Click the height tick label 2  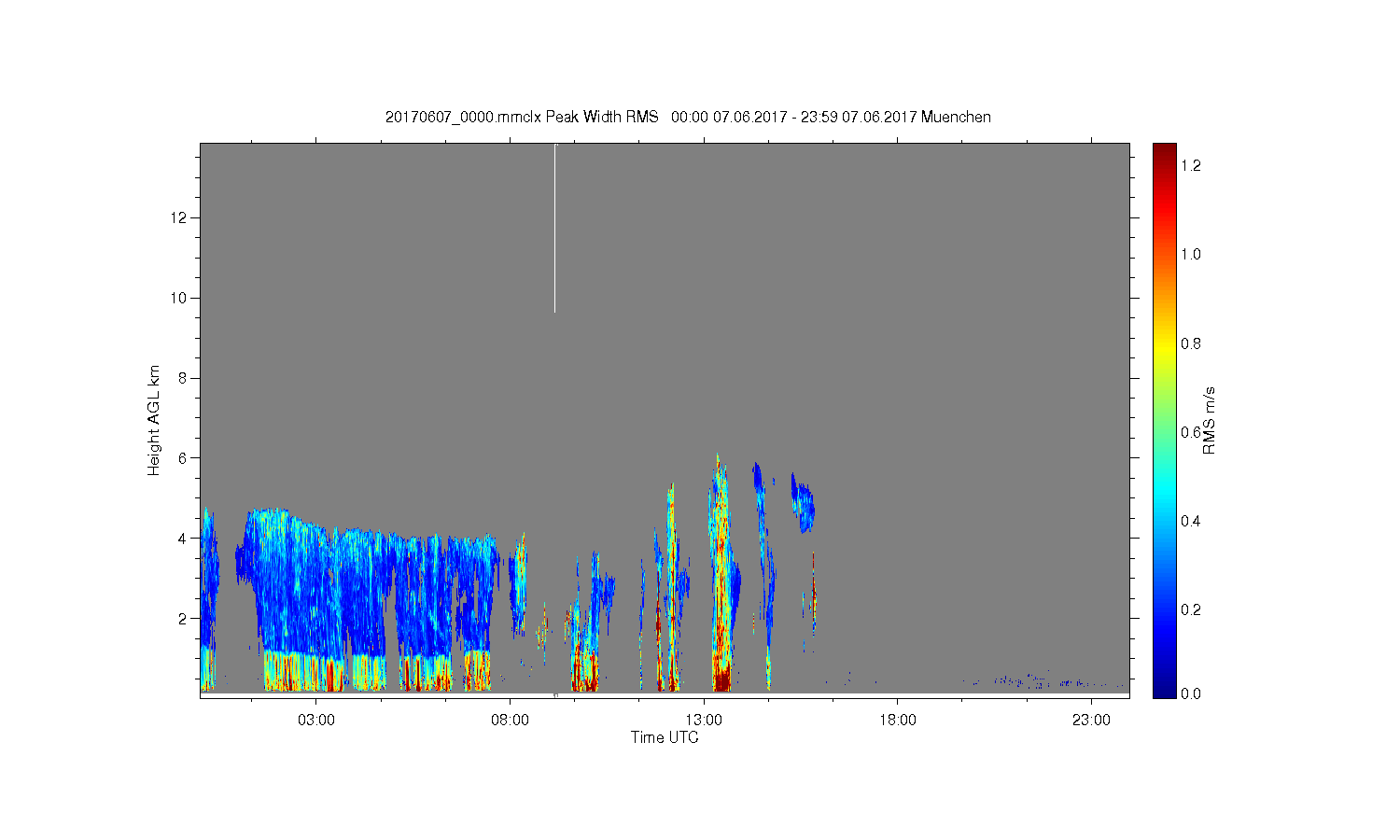pyautogui.click(x=184, y=619)
